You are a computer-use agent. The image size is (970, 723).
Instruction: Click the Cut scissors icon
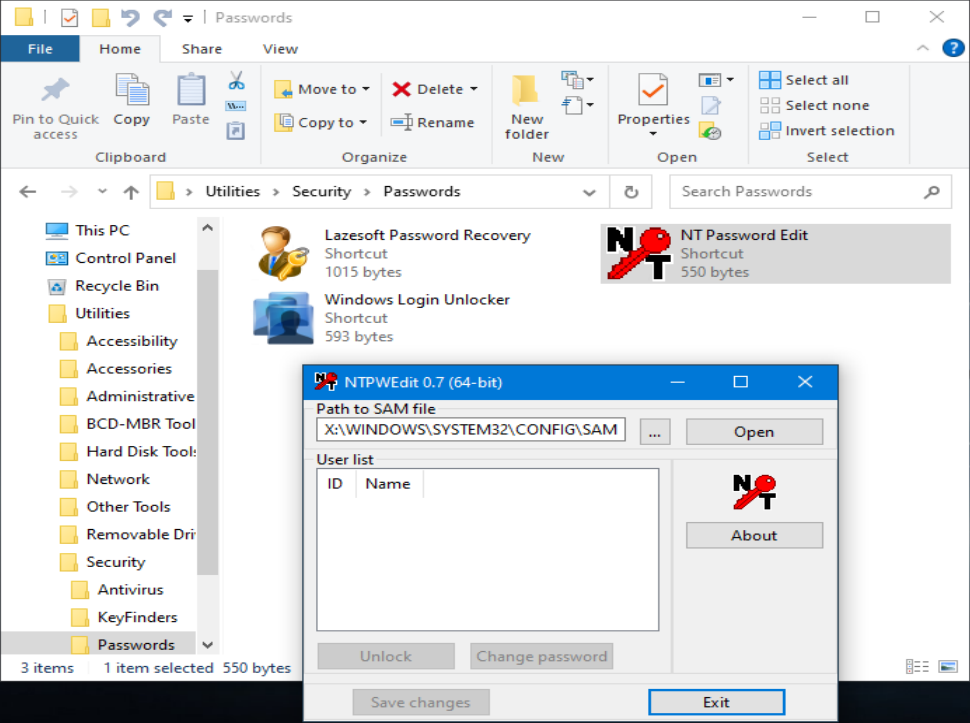(x=236, y=80)
